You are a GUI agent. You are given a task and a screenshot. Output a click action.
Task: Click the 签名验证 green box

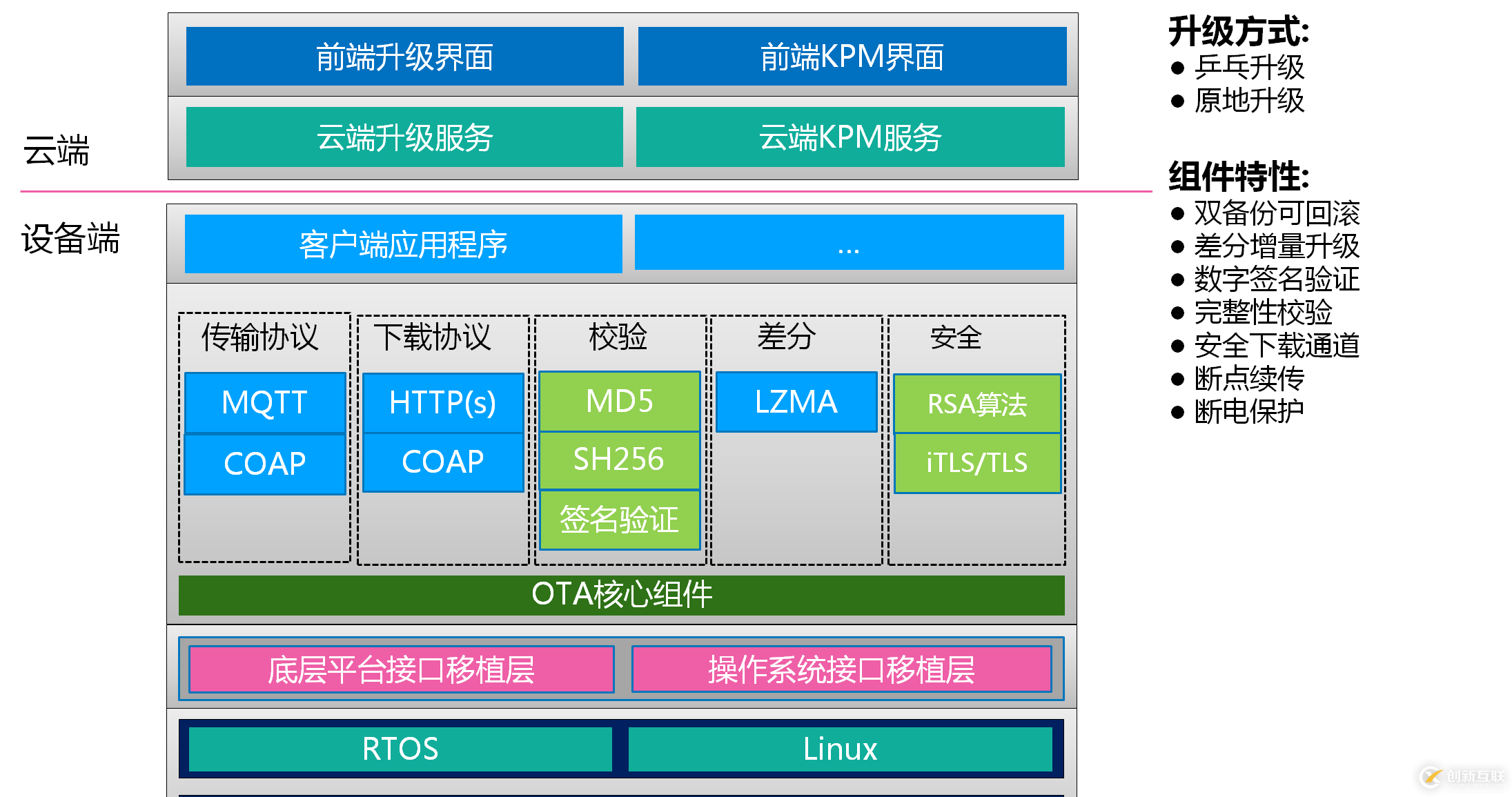[619, 520]
